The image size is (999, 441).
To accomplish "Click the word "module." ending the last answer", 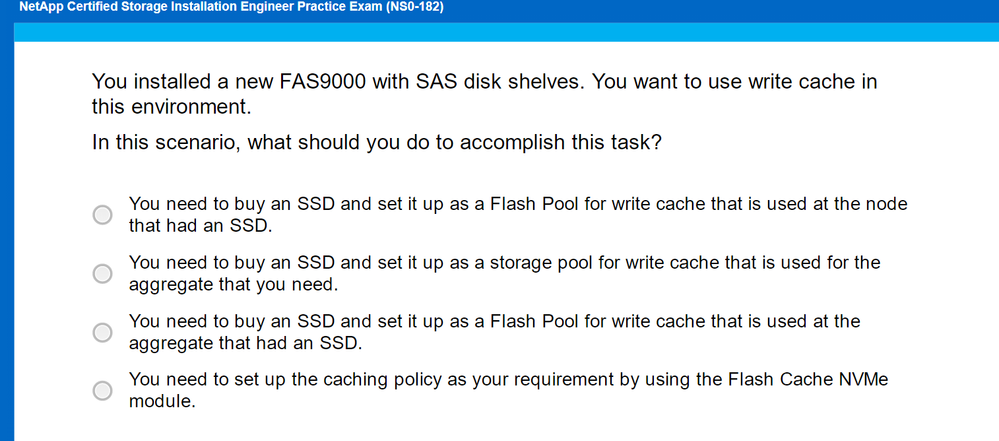I will coord(162,401).
